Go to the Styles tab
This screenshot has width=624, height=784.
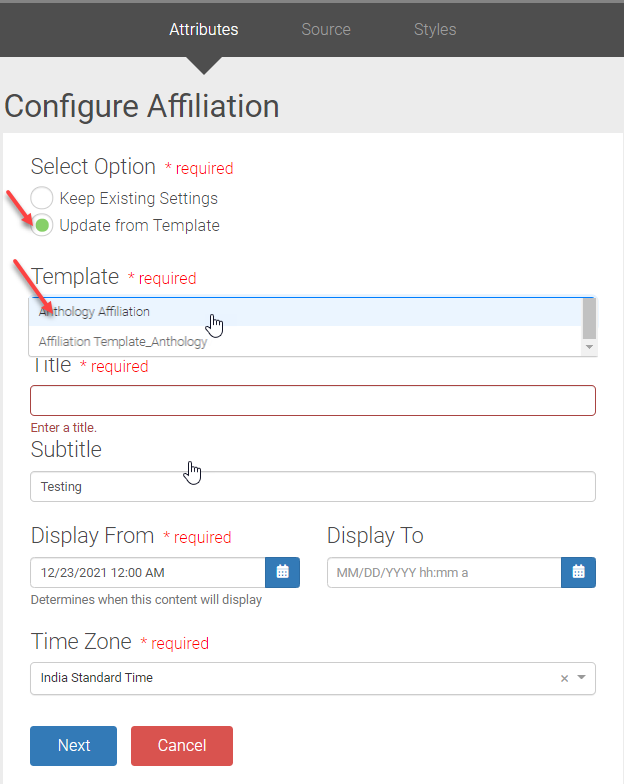pos(435,29)
